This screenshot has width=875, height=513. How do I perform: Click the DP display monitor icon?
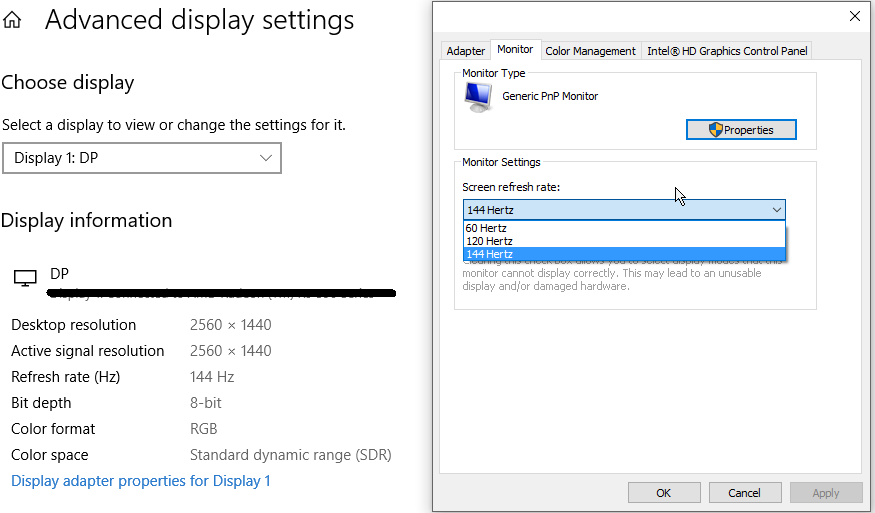25,279
